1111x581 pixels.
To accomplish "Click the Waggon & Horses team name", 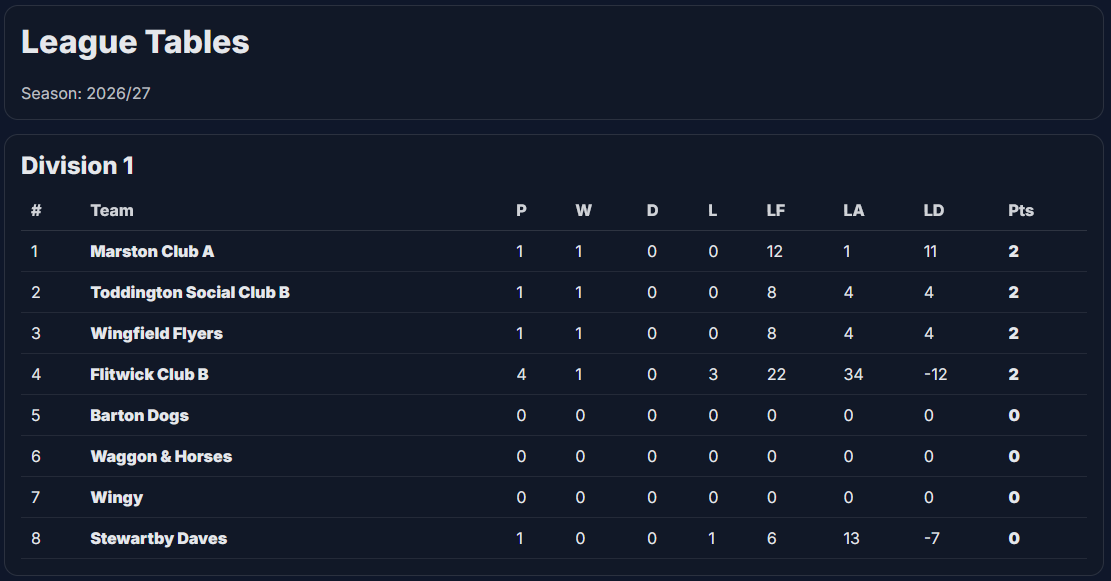I will [x=160, y=456].
